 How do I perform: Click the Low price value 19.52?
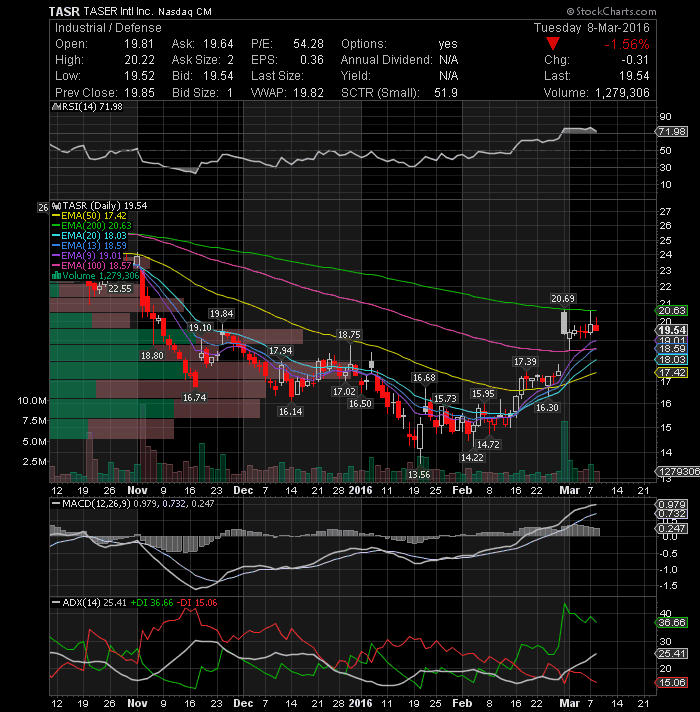pyautogui.click(x=139, y=76)
